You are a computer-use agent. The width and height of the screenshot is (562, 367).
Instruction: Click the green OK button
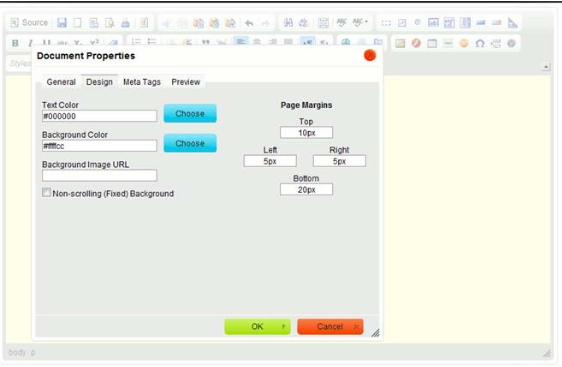tap(257, 327)
